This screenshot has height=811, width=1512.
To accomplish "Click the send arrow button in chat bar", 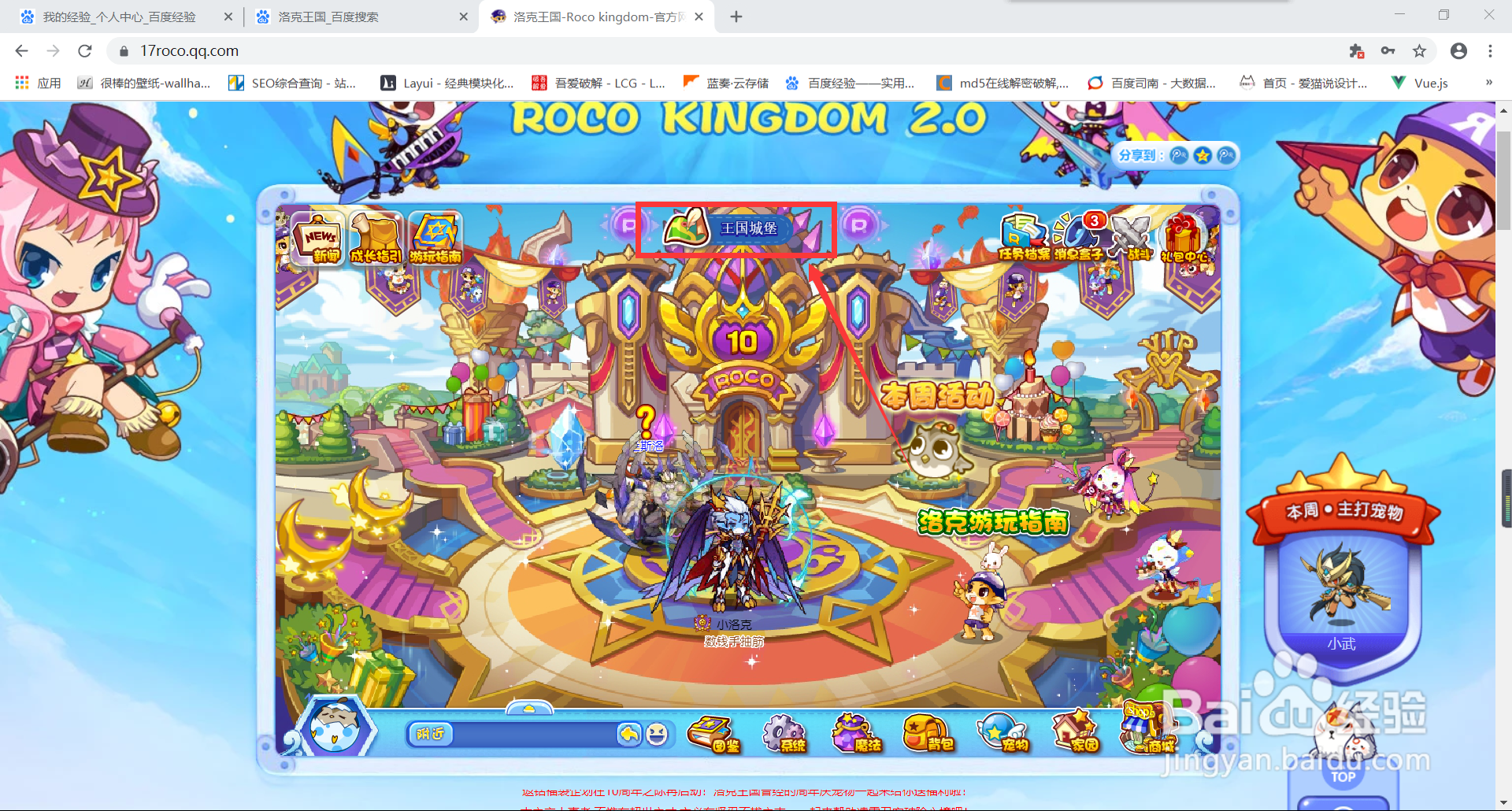I will (628, 734).
